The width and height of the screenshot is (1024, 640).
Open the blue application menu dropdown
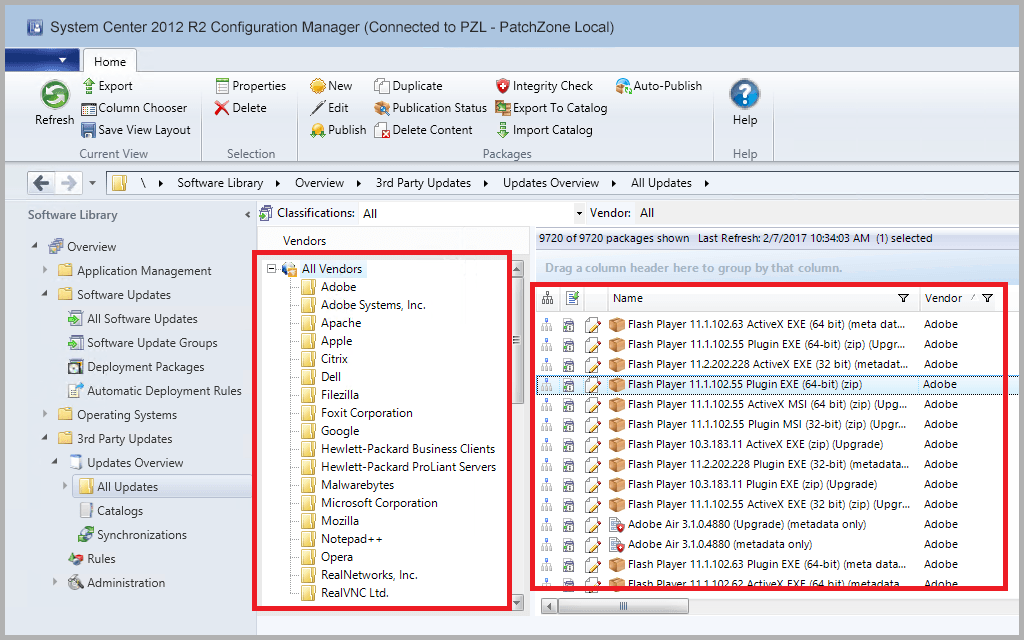coord(42,60)
